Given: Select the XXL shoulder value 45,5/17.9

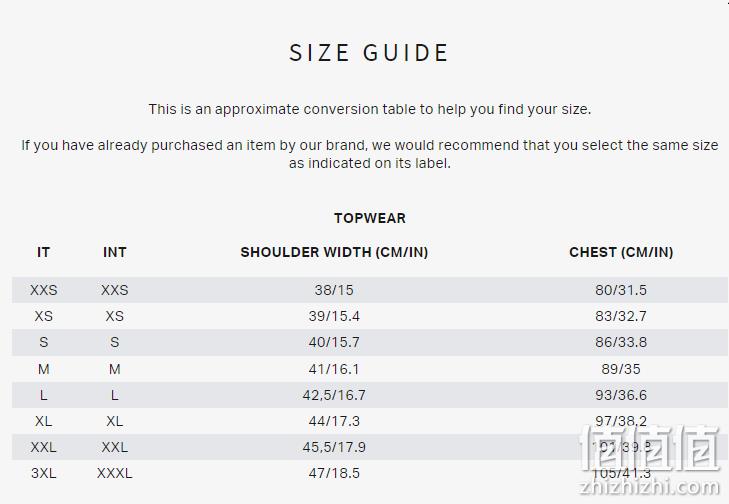Looking at the screenshot, I should pos(334,447).
